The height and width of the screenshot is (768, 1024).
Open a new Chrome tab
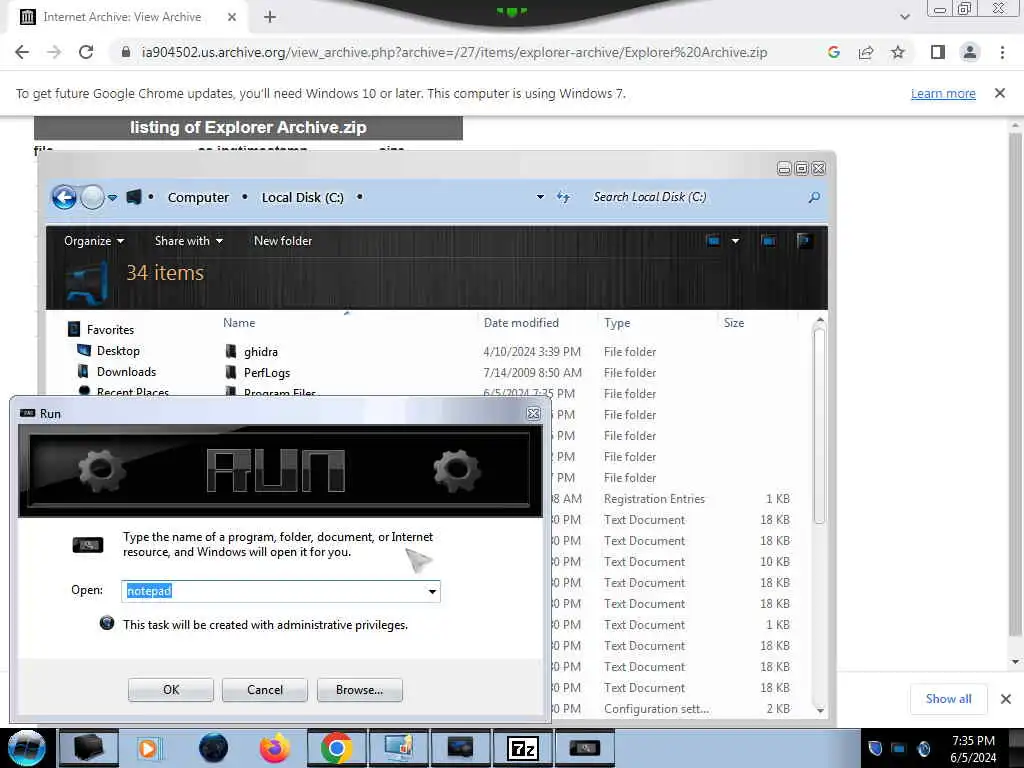[270, 17]
